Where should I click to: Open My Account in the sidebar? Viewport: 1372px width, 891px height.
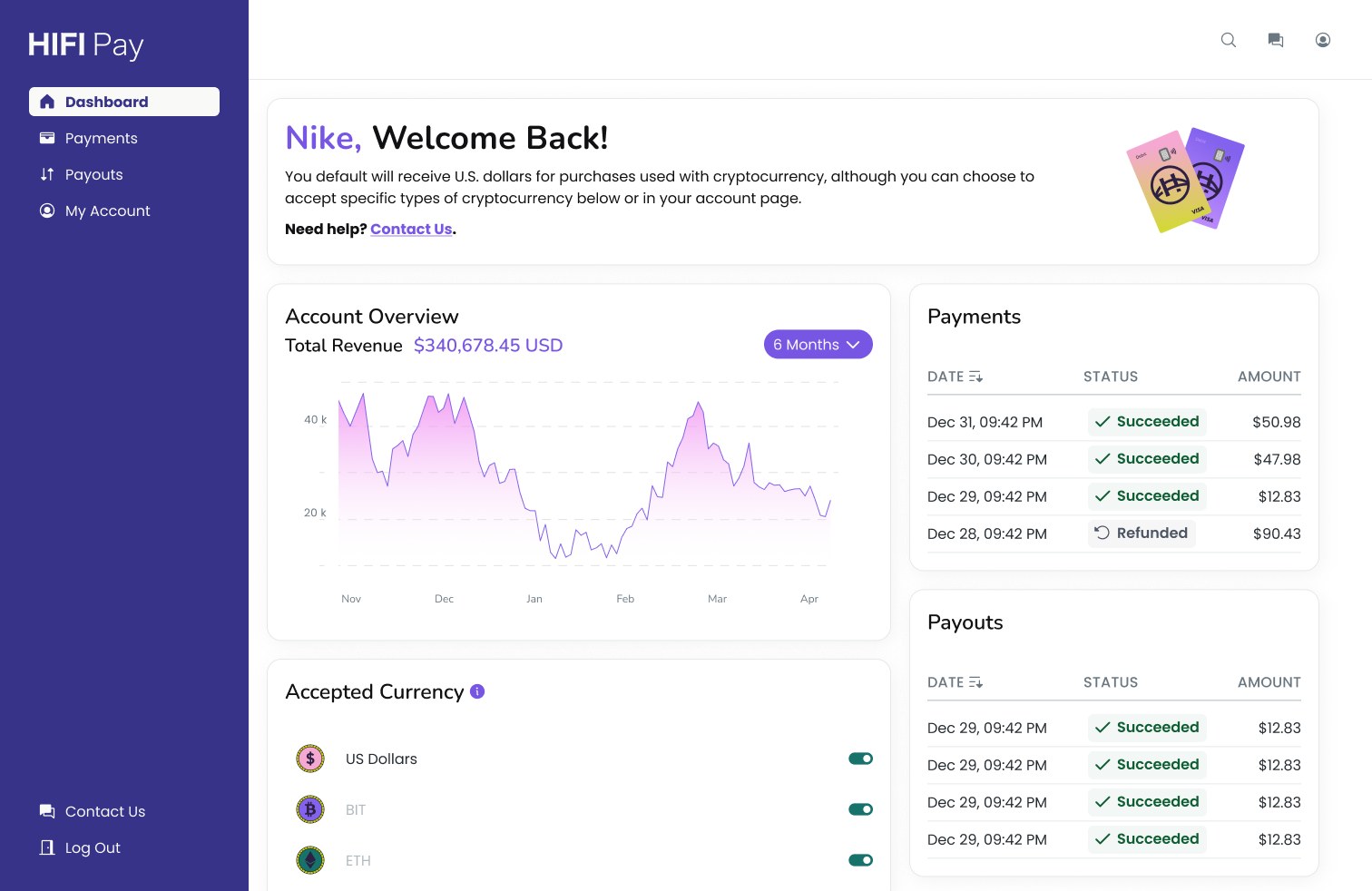124,211
